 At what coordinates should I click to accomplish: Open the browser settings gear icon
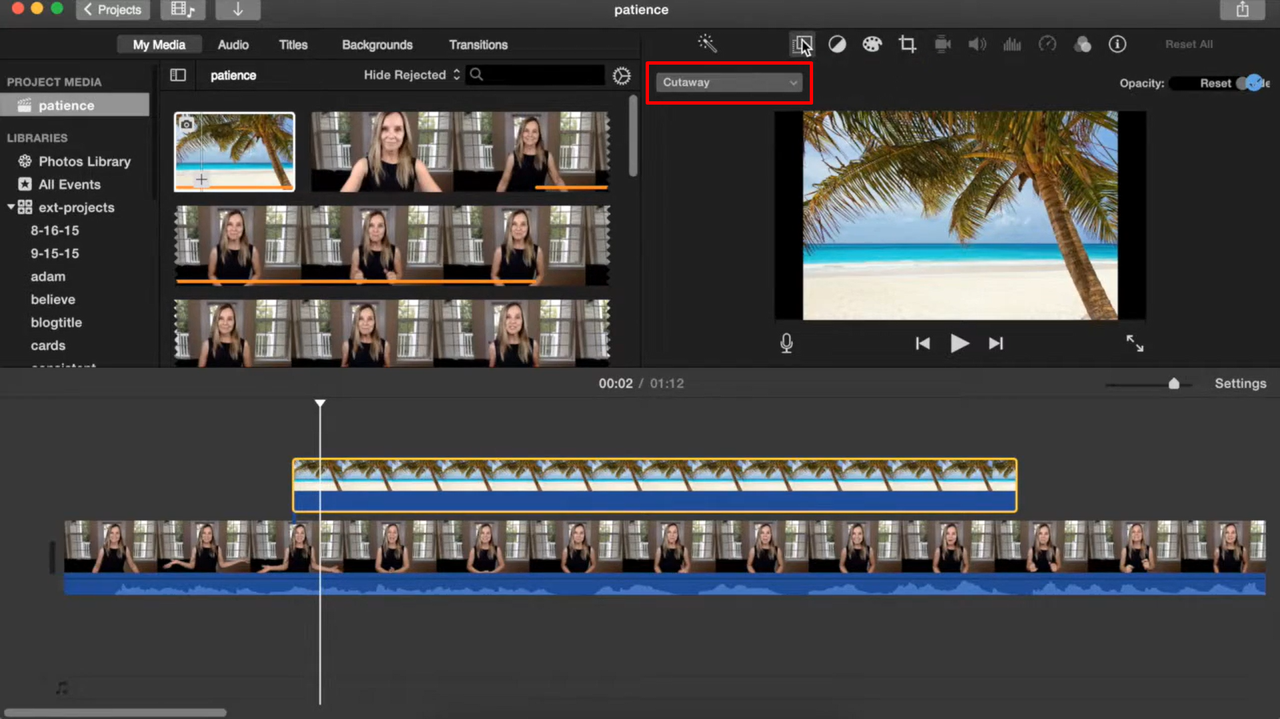622,76
